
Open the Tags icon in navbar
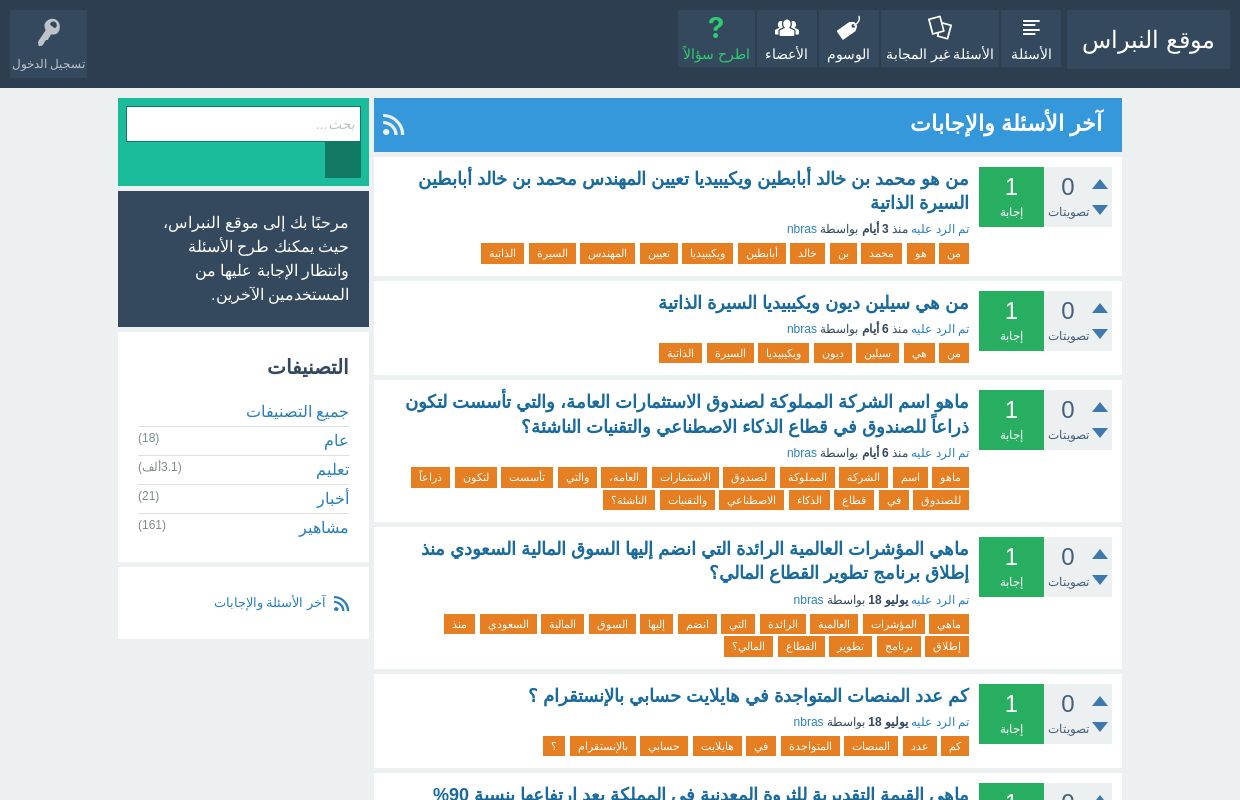848,28
